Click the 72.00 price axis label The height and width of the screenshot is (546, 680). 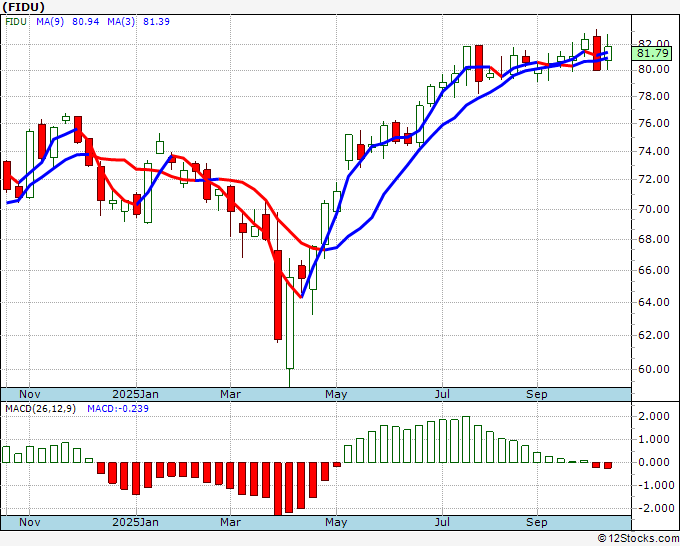(654, 179)
